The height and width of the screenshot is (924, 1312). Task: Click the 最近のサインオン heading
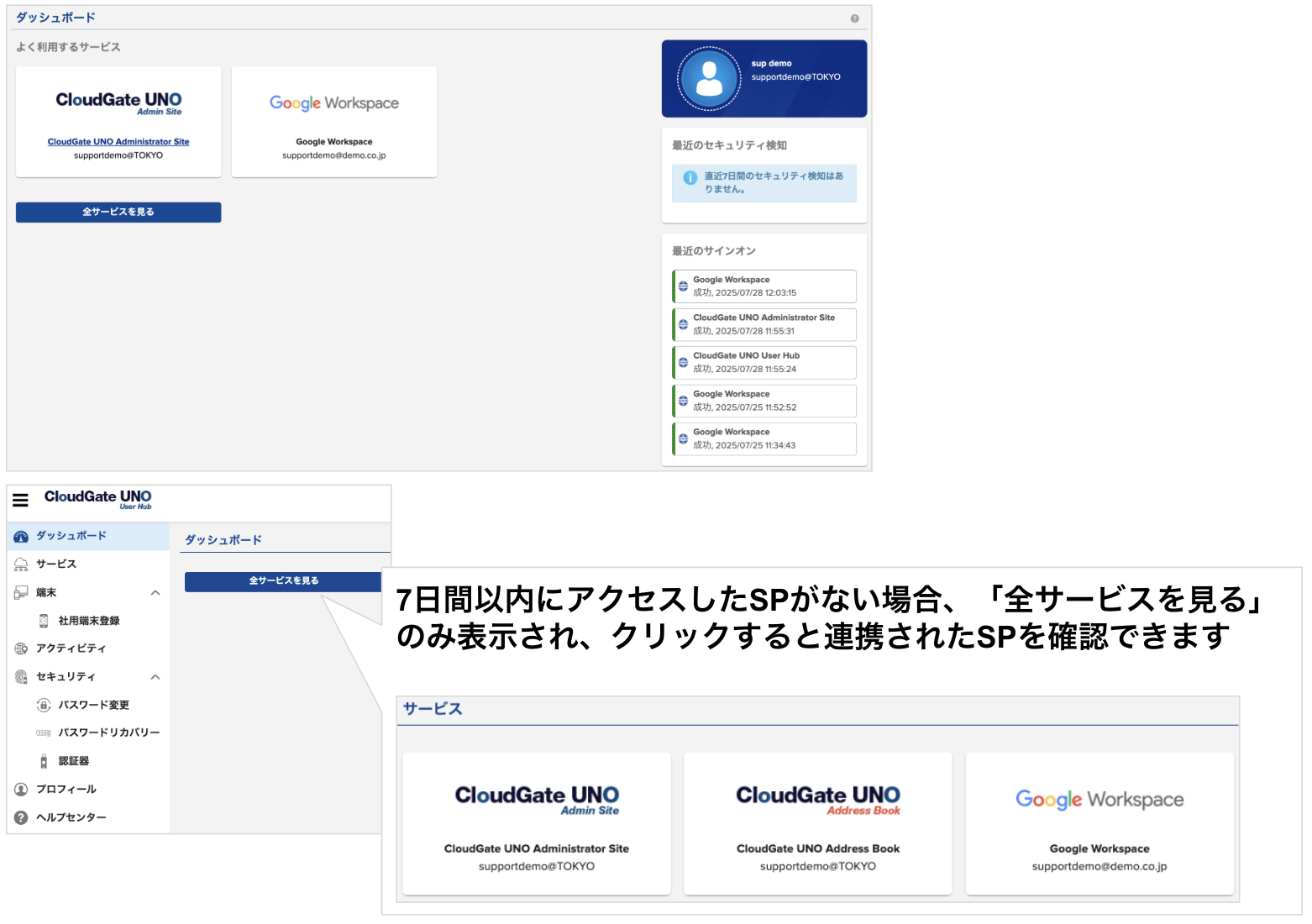click(714, 251)
